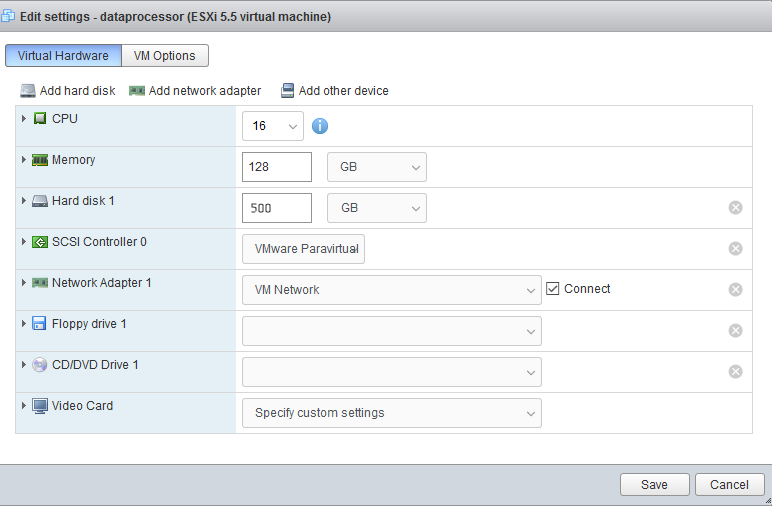
Task: Remove Hard disk 1 with X icon
Action: coord(735,208)
